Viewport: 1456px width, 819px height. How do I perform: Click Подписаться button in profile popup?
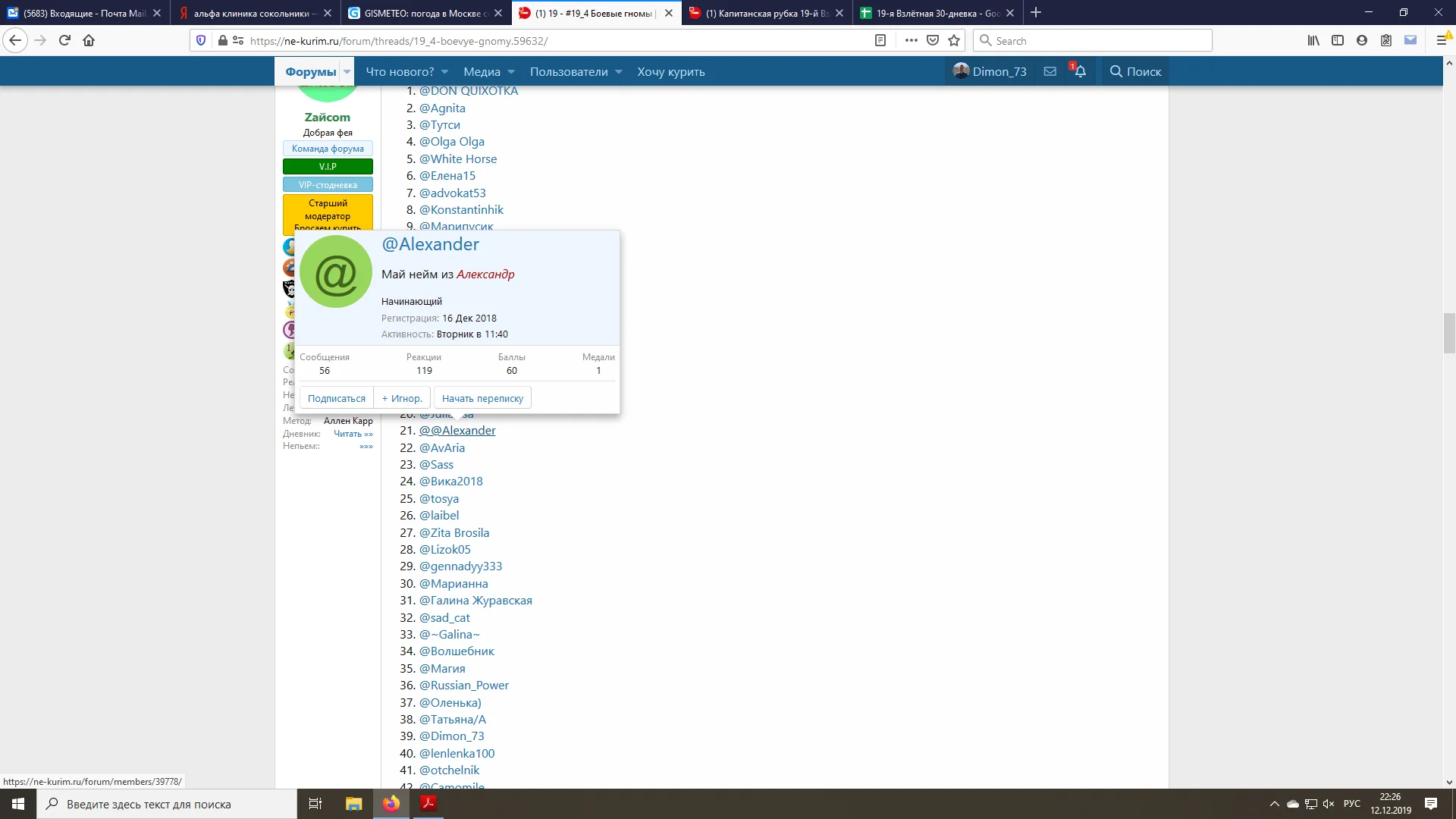(x=336, y=398)
